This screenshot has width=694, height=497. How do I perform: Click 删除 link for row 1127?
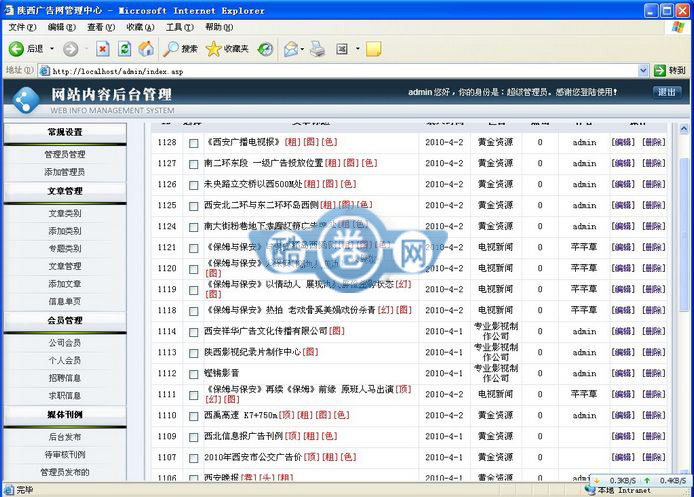[x=654, y=163]
